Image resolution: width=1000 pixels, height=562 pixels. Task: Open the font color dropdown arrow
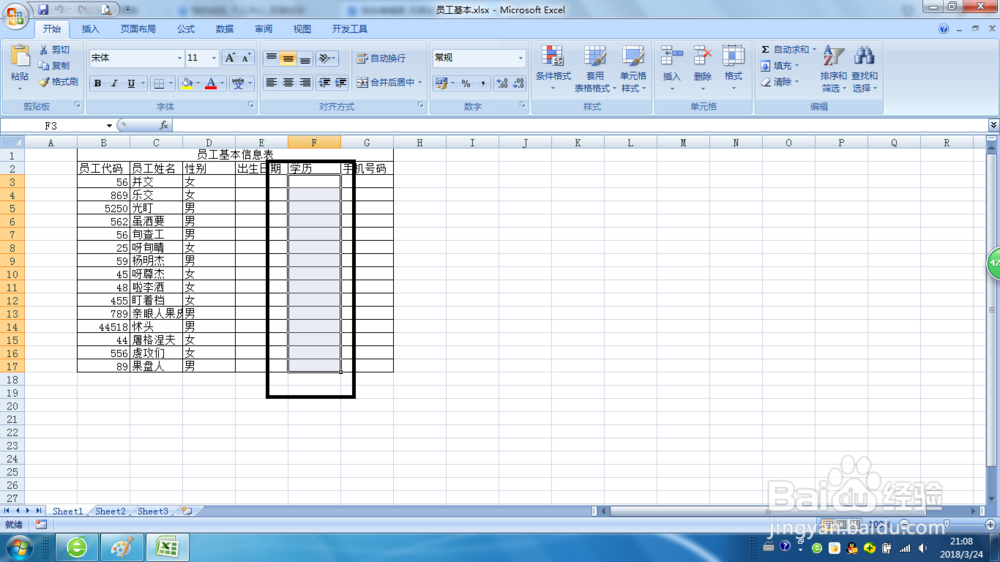point(222,83)
